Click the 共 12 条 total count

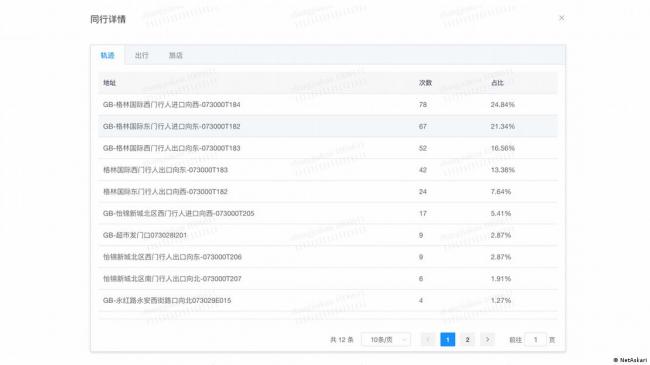coord(342,340)
